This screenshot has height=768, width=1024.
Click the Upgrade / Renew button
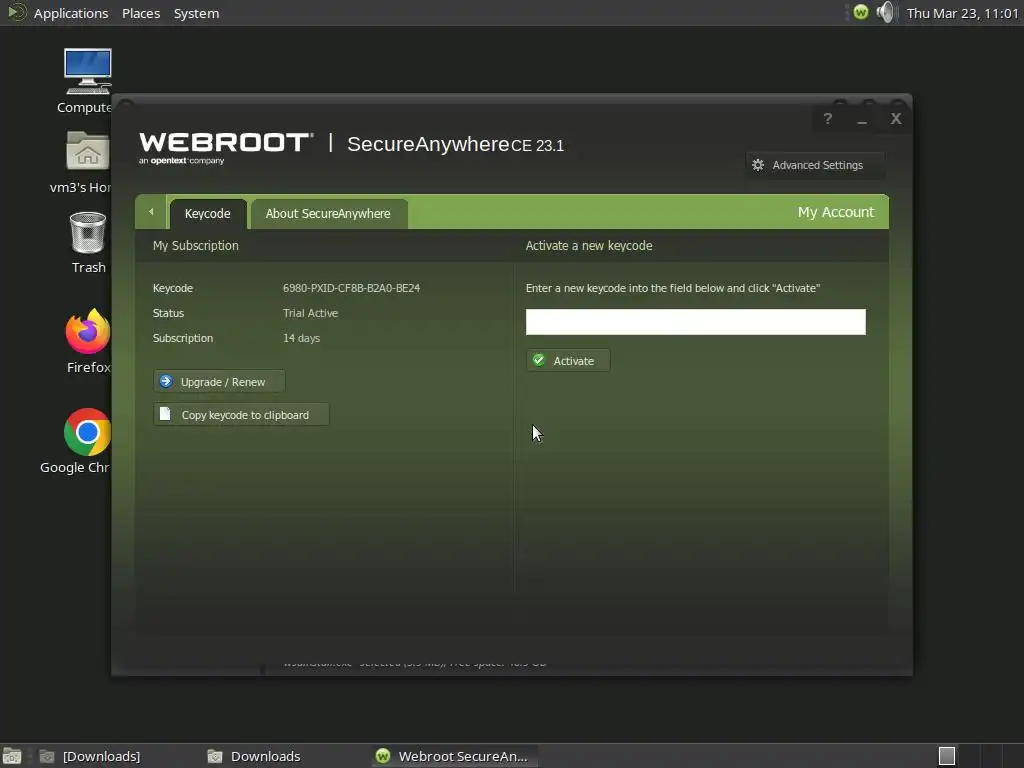coord(219,382)
